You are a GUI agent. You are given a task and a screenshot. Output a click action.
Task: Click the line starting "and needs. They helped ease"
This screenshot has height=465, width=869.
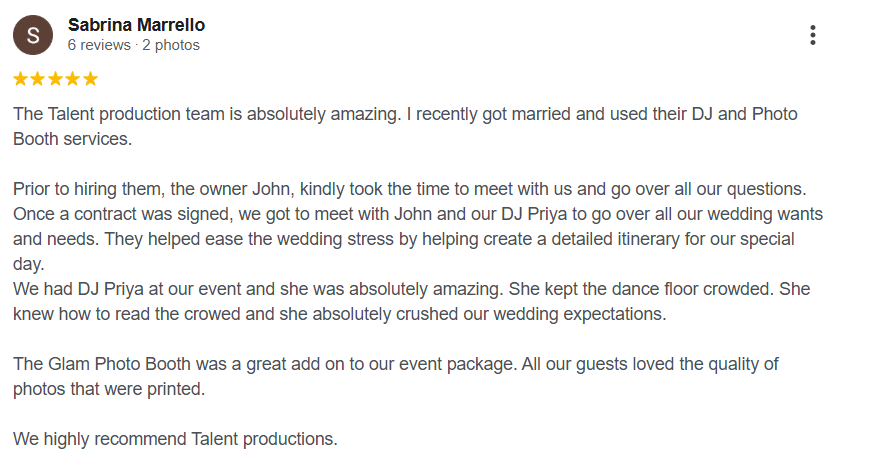click(403, 239)
